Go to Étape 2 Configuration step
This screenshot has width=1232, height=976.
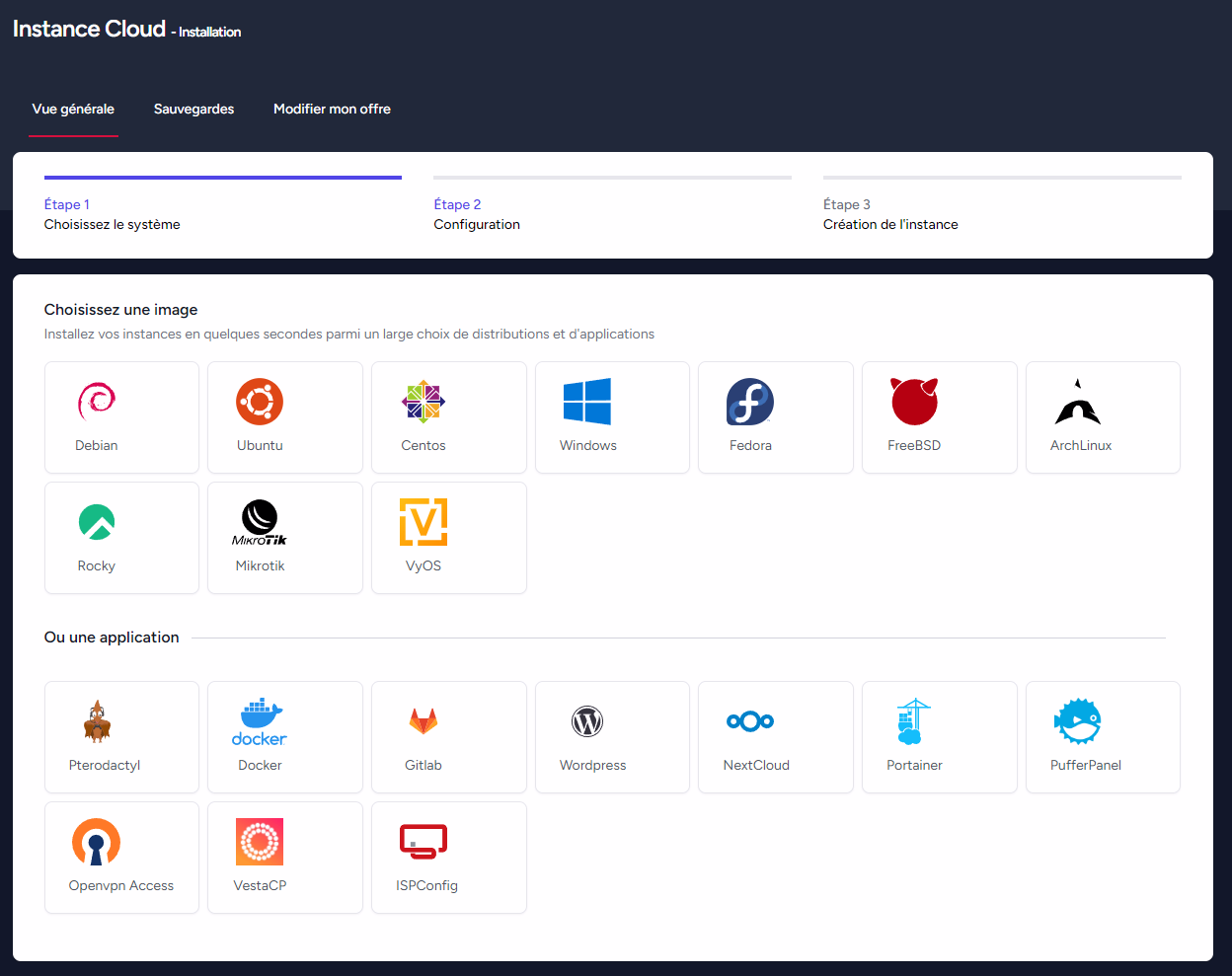coord(612,205)
